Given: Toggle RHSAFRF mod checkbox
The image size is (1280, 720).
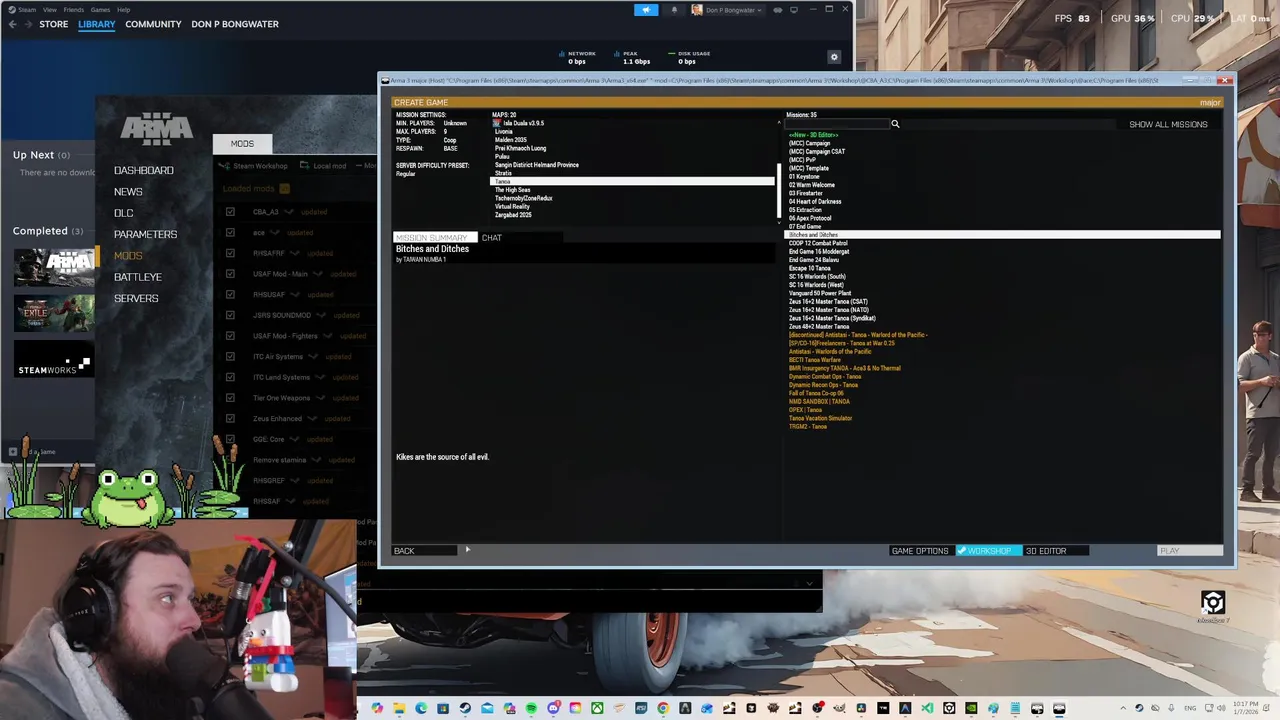Looking at the screenshot, I should point(230,253).
